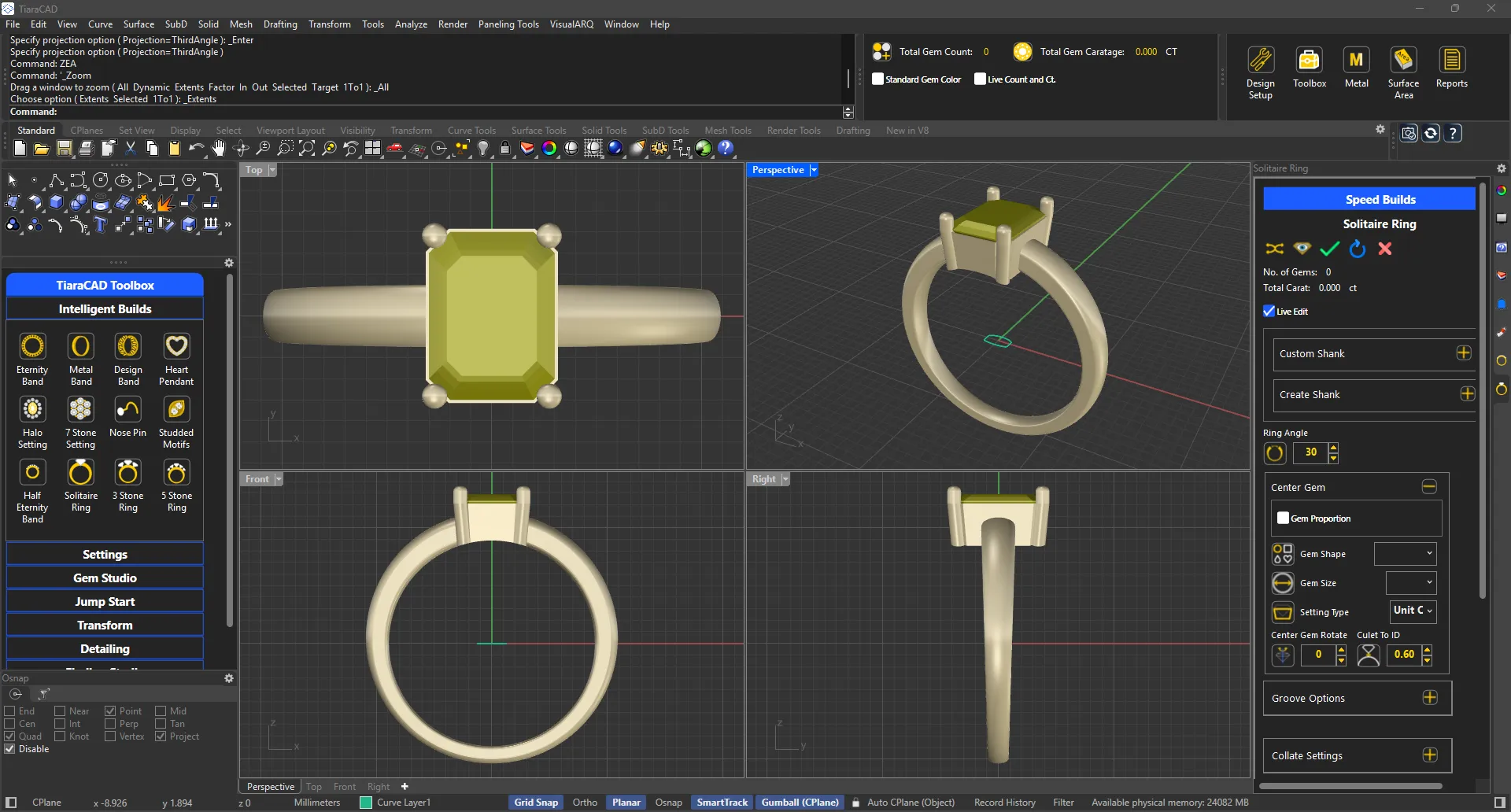Click the Speed Builds button
The image size is (1511, 812).
tap(1380, 199)
